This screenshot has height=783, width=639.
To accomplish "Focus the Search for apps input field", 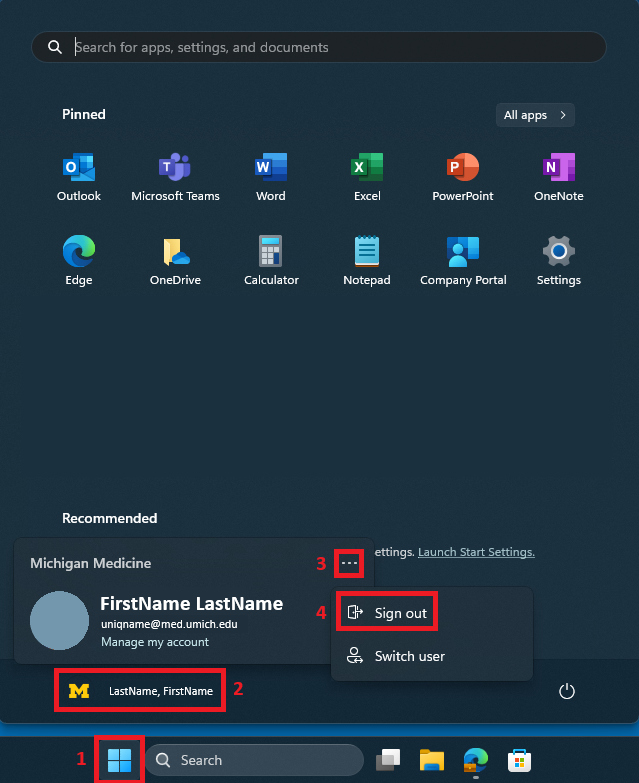I will pos(319,47).
